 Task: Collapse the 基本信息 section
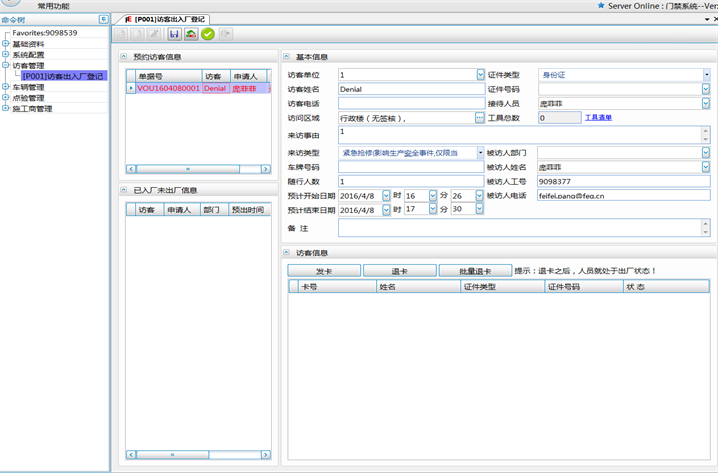point(286,57)
